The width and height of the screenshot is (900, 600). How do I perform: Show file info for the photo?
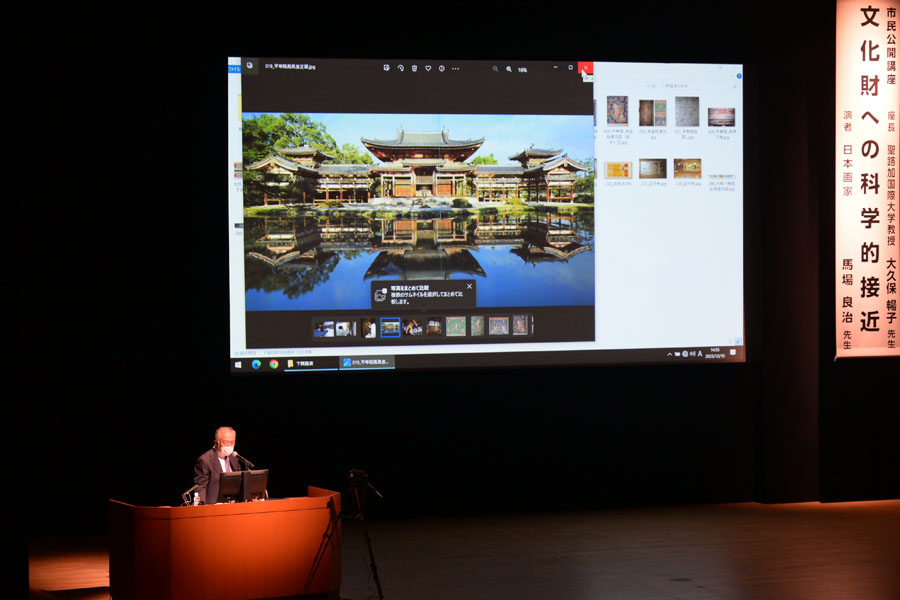[441, 68]
